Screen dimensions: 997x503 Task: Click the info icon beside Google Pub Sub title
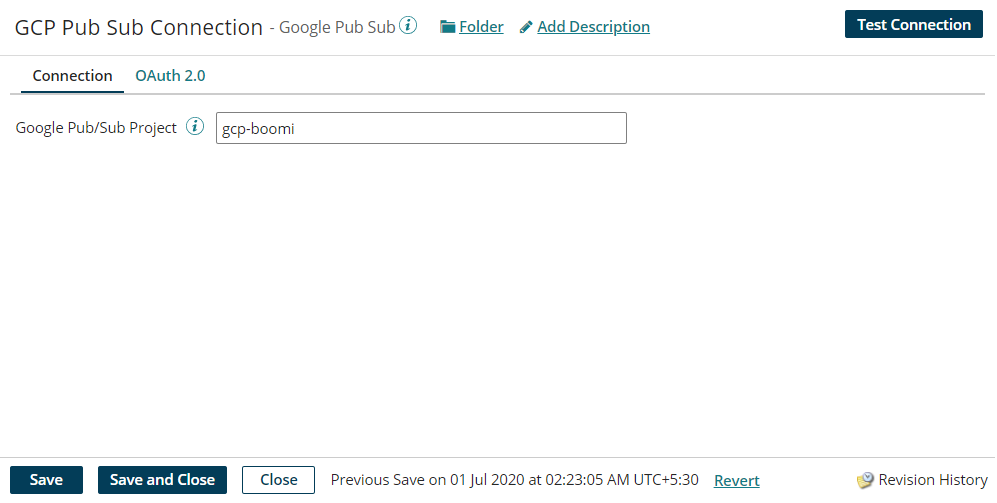408,26
